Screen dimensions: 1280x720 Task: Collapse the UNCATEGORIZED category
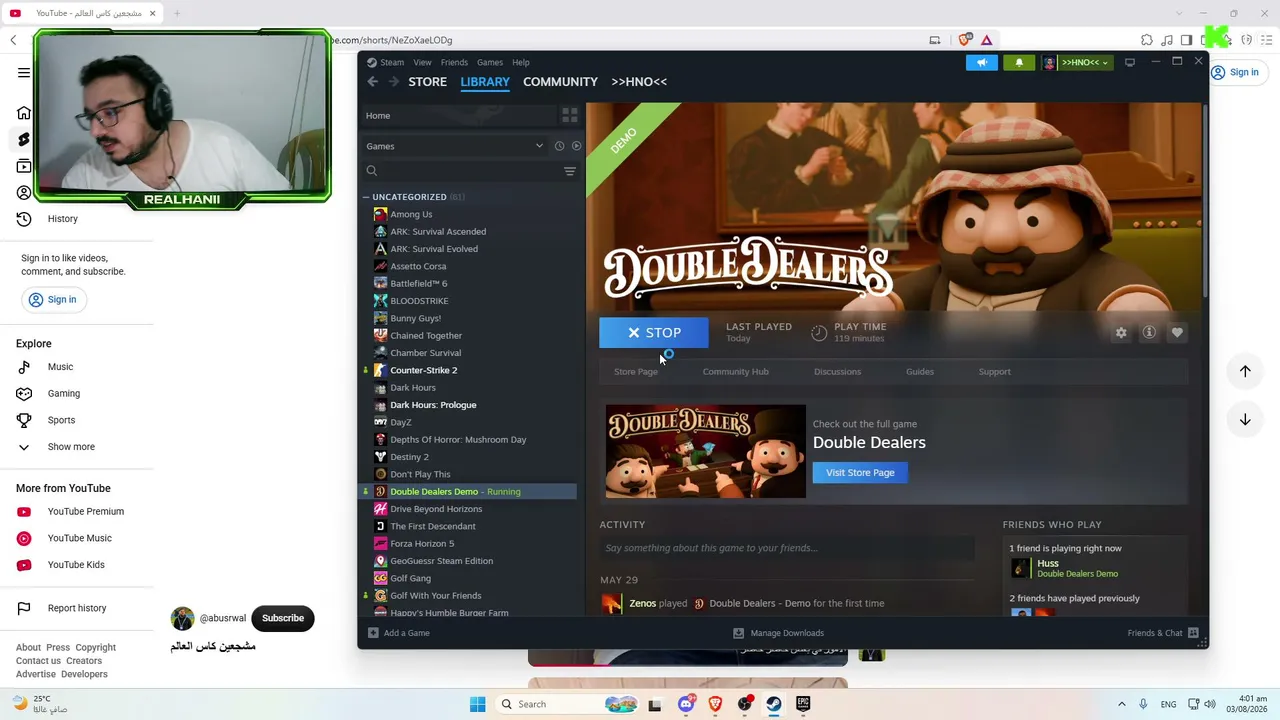[x=366, y=197]
